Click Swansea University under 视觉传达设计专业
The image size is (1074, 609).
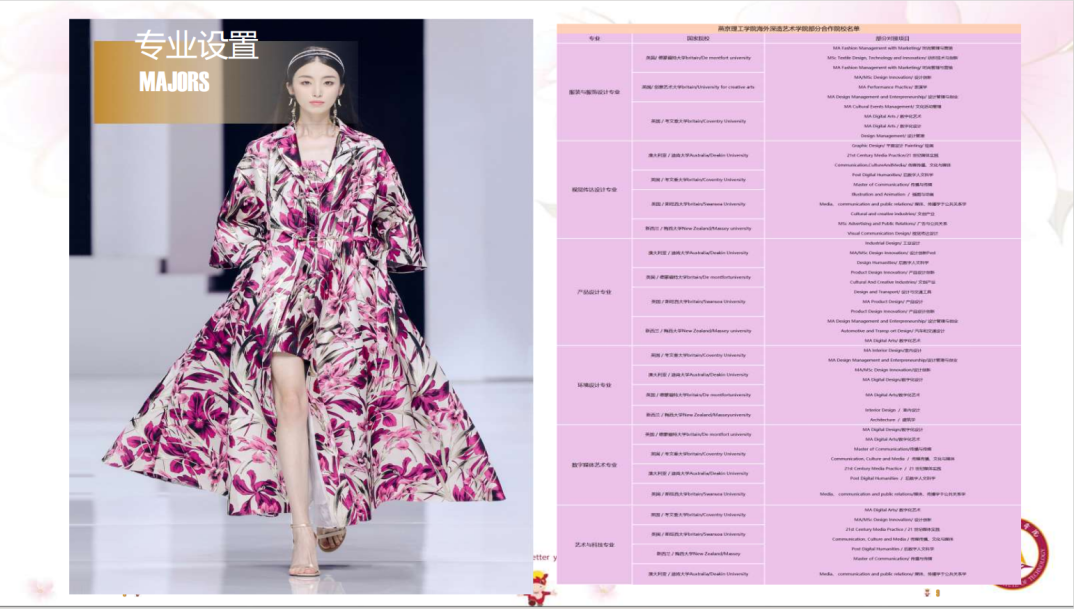698,204
